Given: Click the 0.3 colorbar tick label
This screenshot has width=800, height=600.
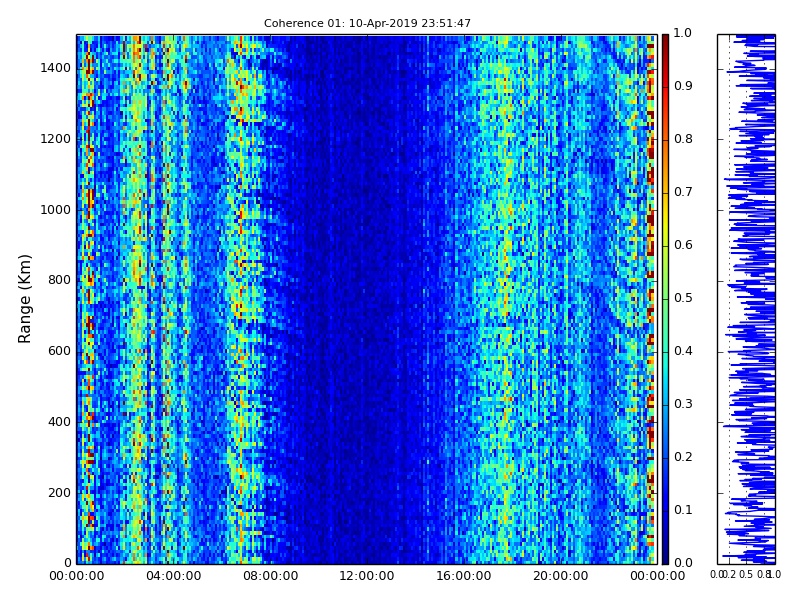Looking at the screenshot, I should click(683, 405).
